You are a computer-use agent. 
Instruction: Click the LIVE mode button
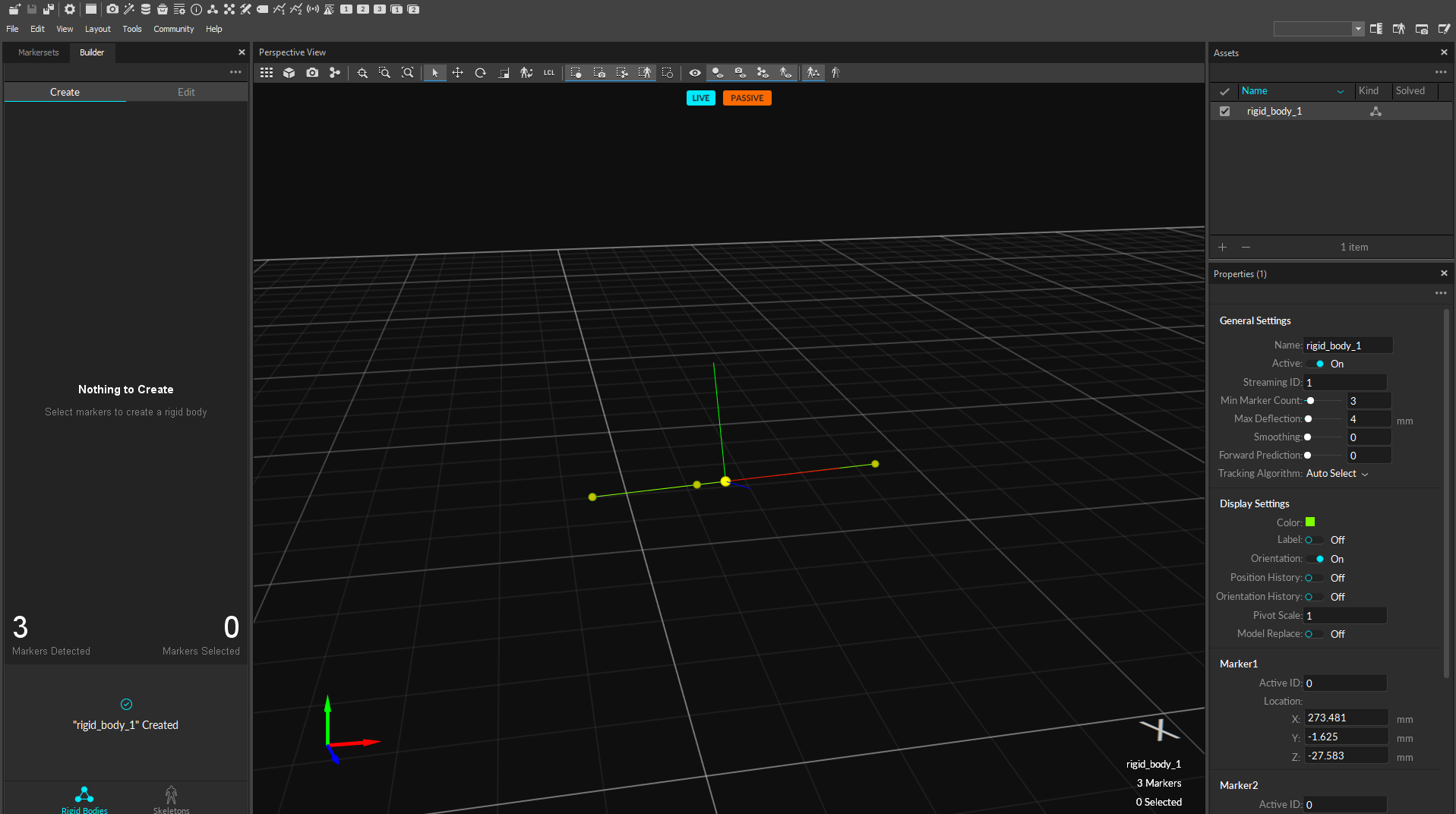700,98
